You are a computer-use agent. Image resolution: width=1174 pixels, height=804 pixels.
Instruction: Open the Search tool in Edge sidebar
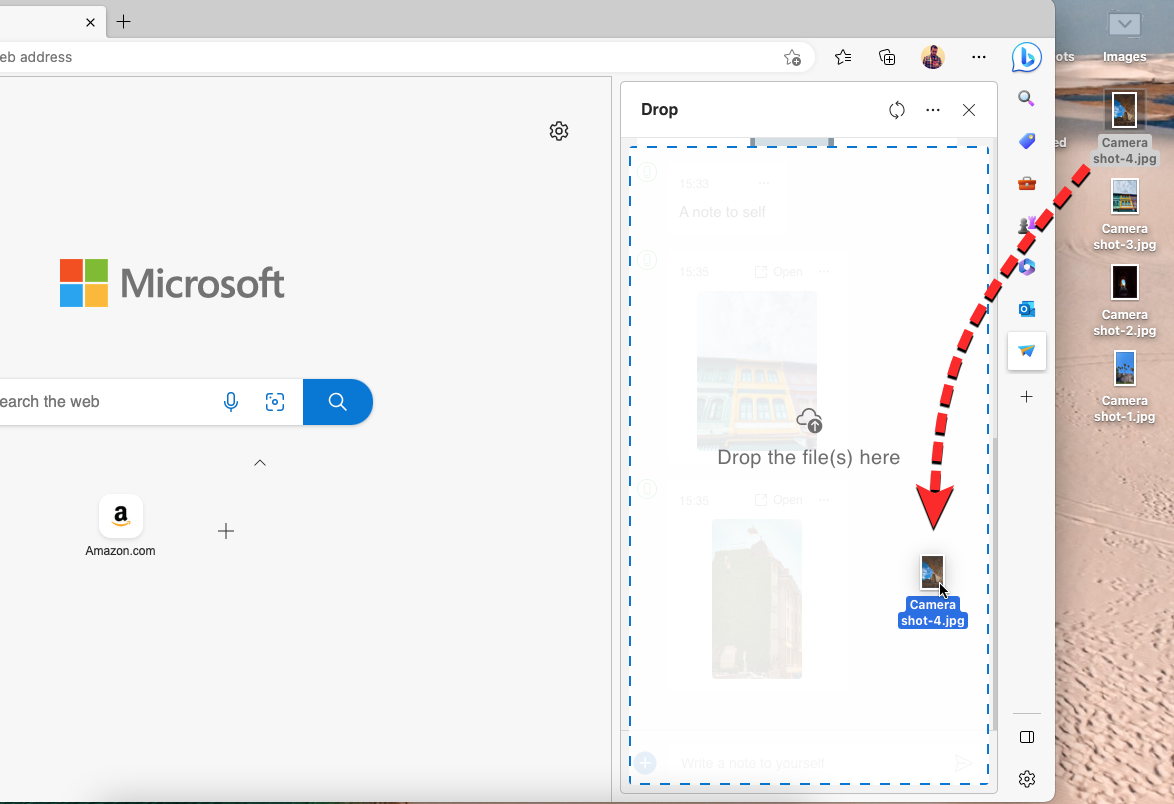(1026, 98)
